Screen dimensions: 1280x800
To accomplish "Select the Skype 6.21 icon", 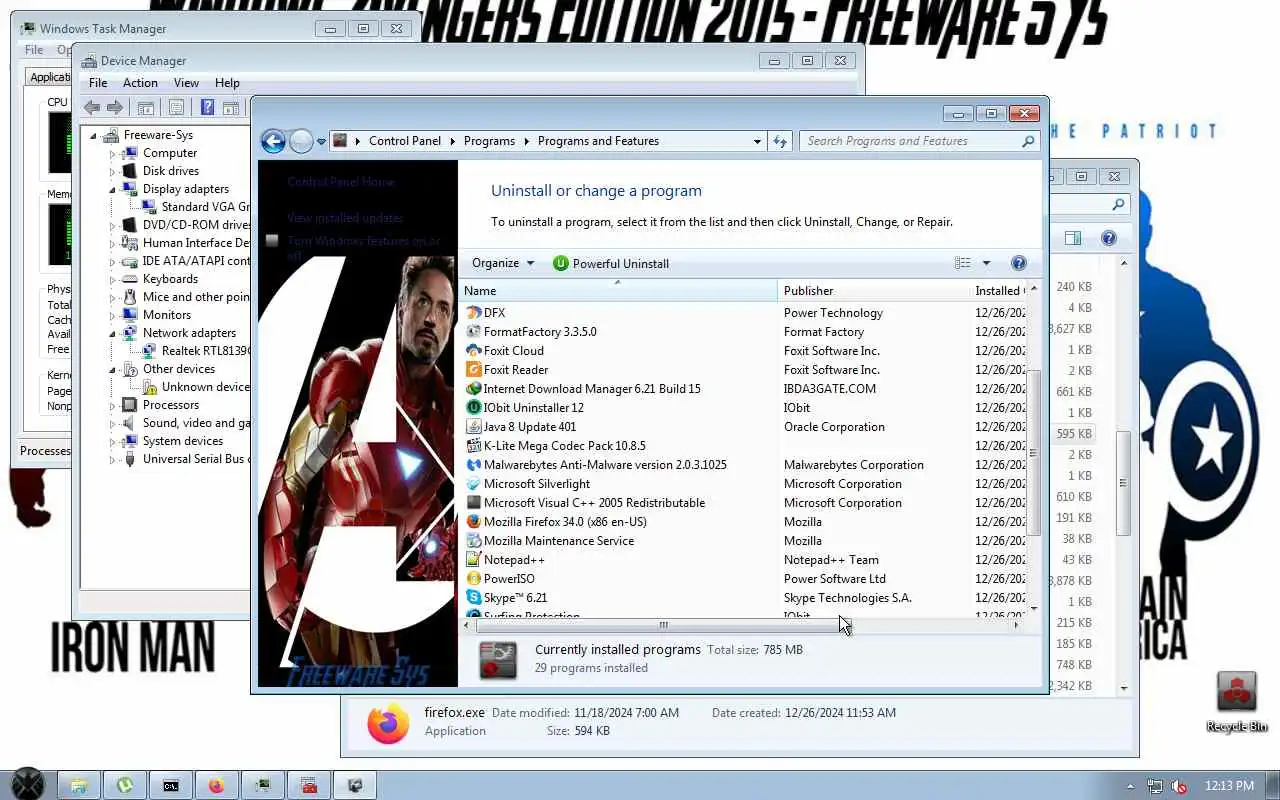I will (x=474, y=598).
